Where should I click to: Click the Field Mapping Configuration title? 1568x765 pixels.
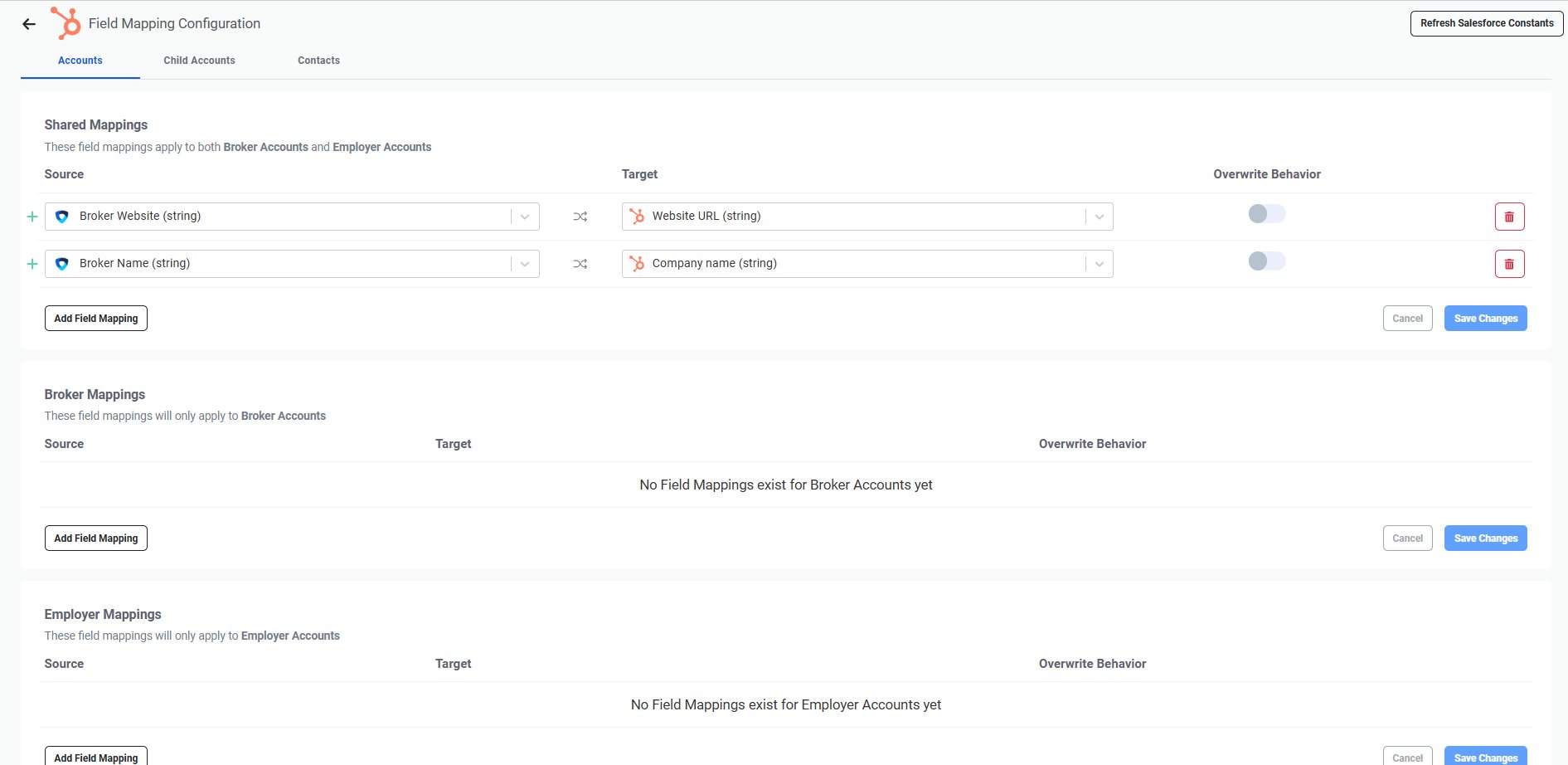coord(174,23)
